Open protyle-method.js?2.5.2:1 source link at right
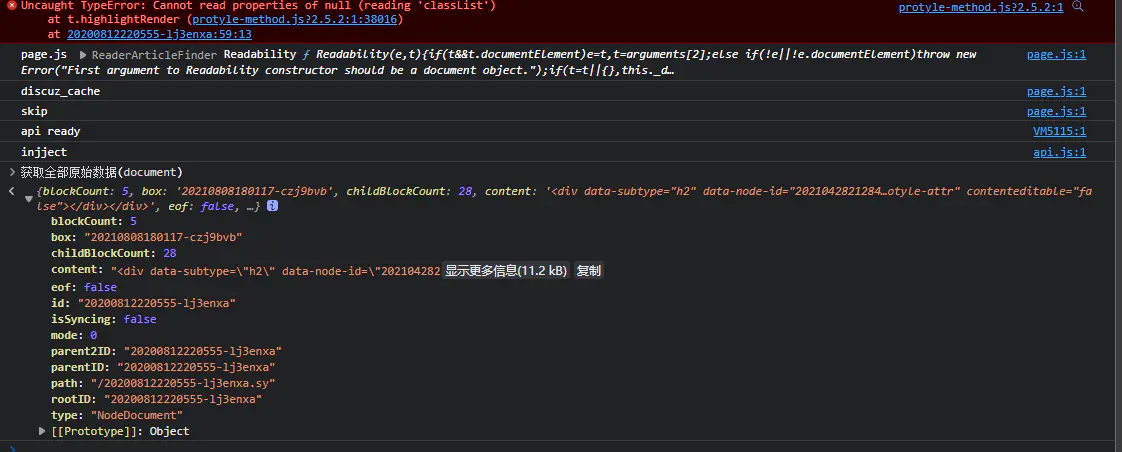This screenshot has width=1122, height=452. click(x=981, y=7)
